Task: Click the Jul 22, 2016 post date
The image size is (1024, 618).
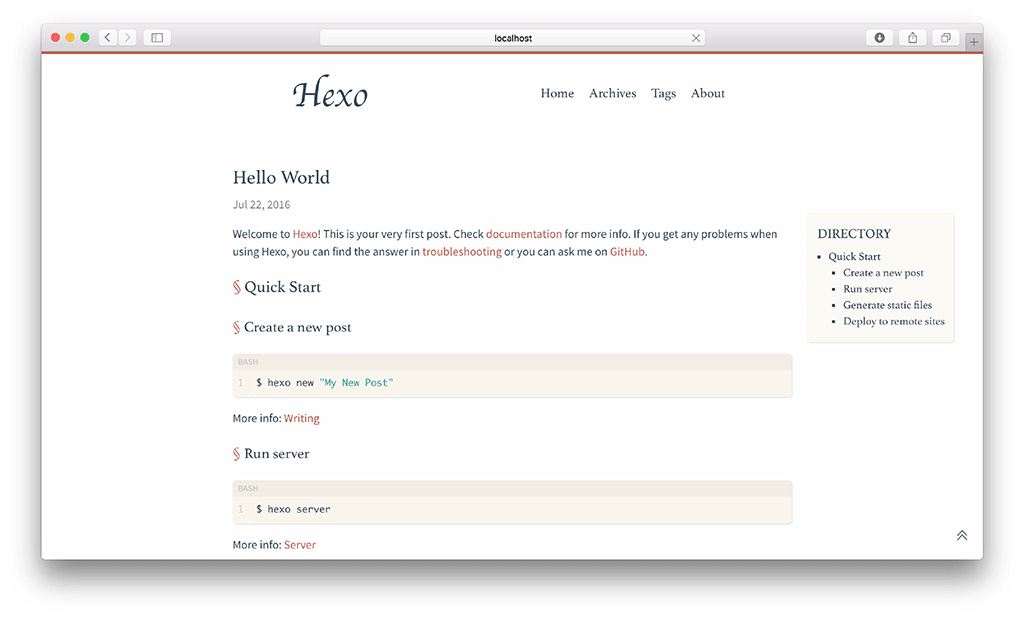Action: point(261,204)
